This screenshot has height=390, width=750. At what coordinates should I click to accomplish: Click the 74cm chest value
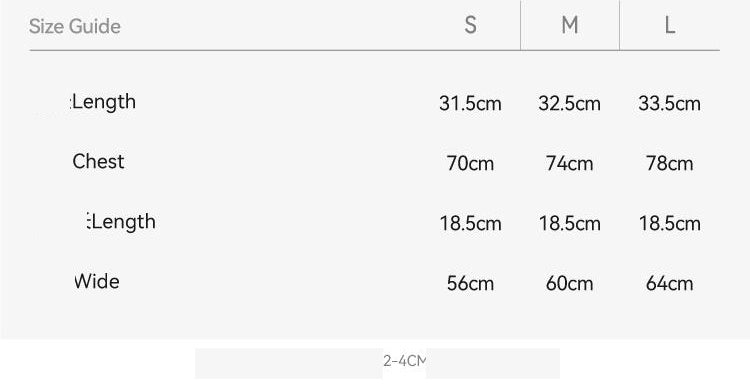point(569,164)
